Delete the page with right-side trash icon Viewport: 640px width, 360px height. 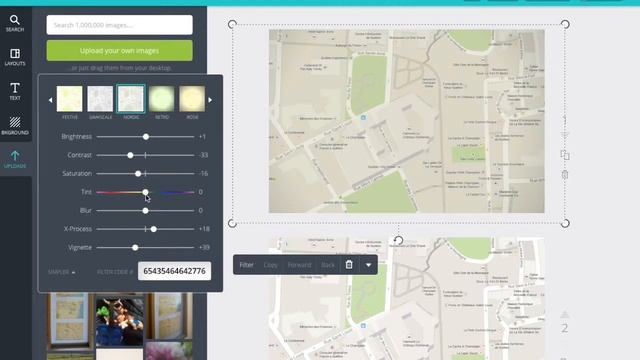pyautogui.click(x=565, y=175)
